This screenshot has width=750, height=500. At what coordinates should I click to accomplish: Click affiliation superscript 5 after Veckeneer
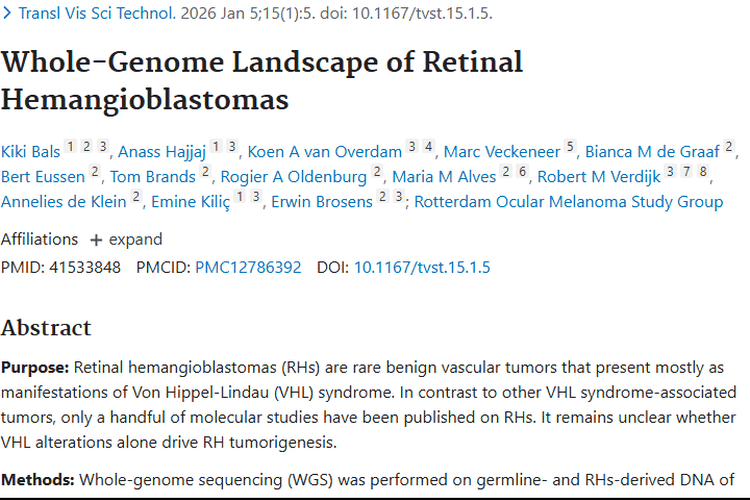coord(570,148)
